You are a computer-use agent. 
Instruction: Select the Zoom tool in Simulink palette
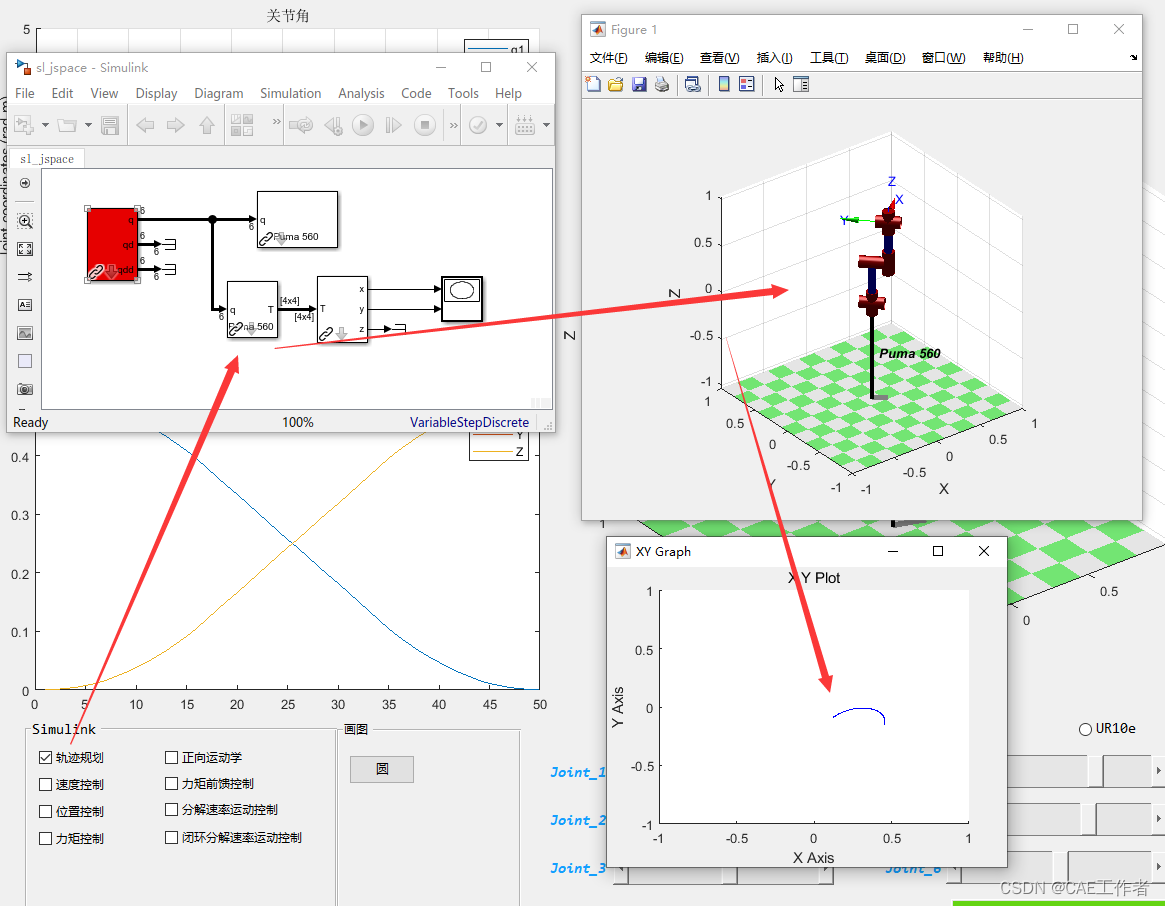tap(25, 221)
